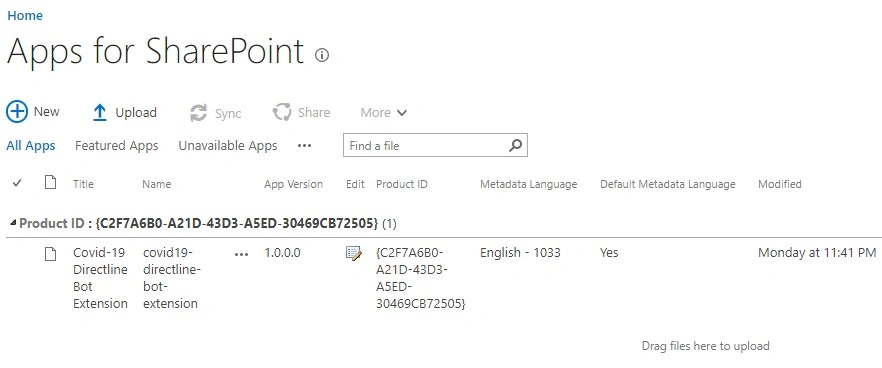This screenshot has width=882, height=368.
Task: Click the edit properties icon for Covid-19 app
Action: pyautogui.click(x=354, y=254)
